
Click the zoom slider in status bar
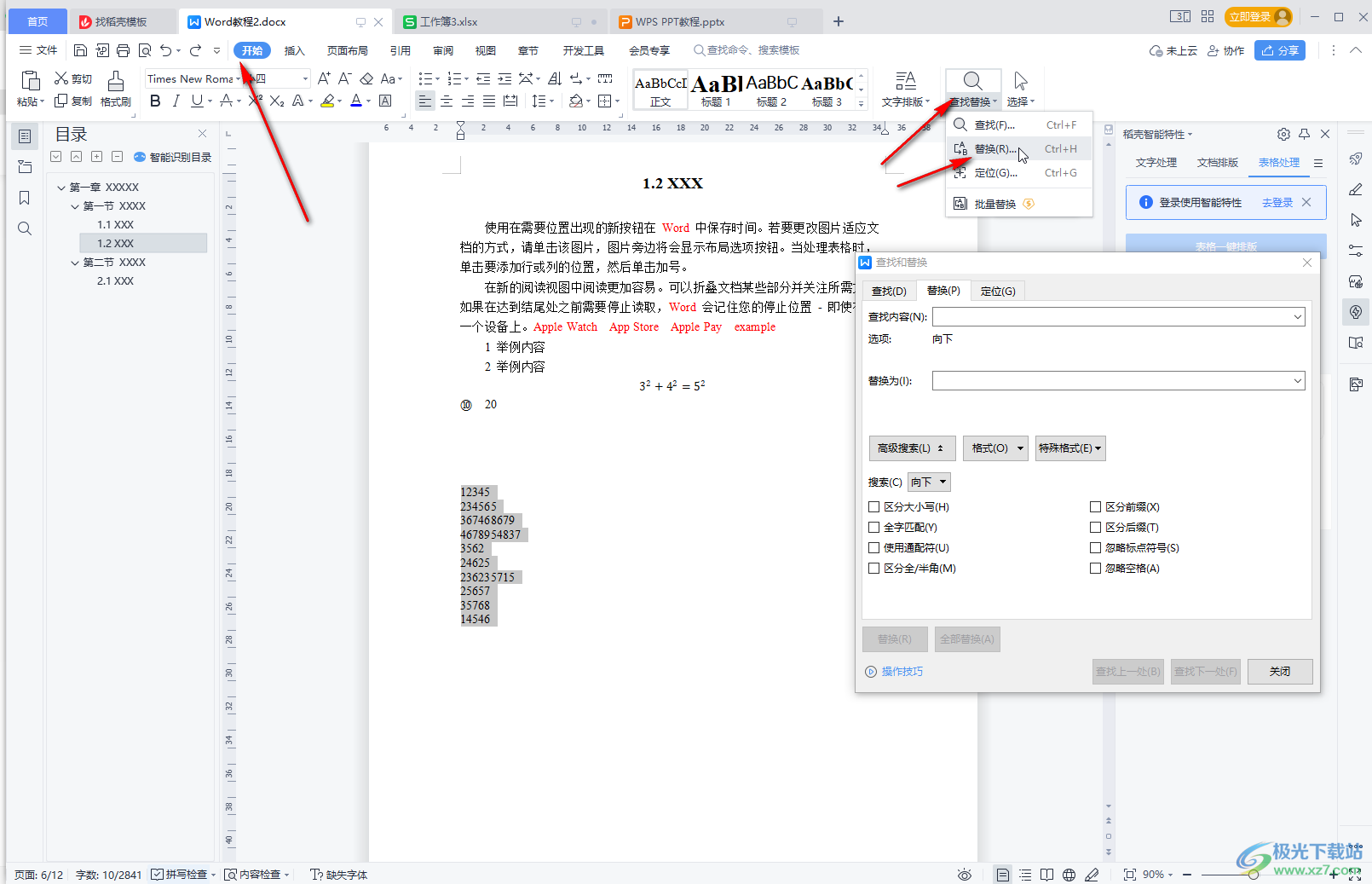tap(1254, 875)
